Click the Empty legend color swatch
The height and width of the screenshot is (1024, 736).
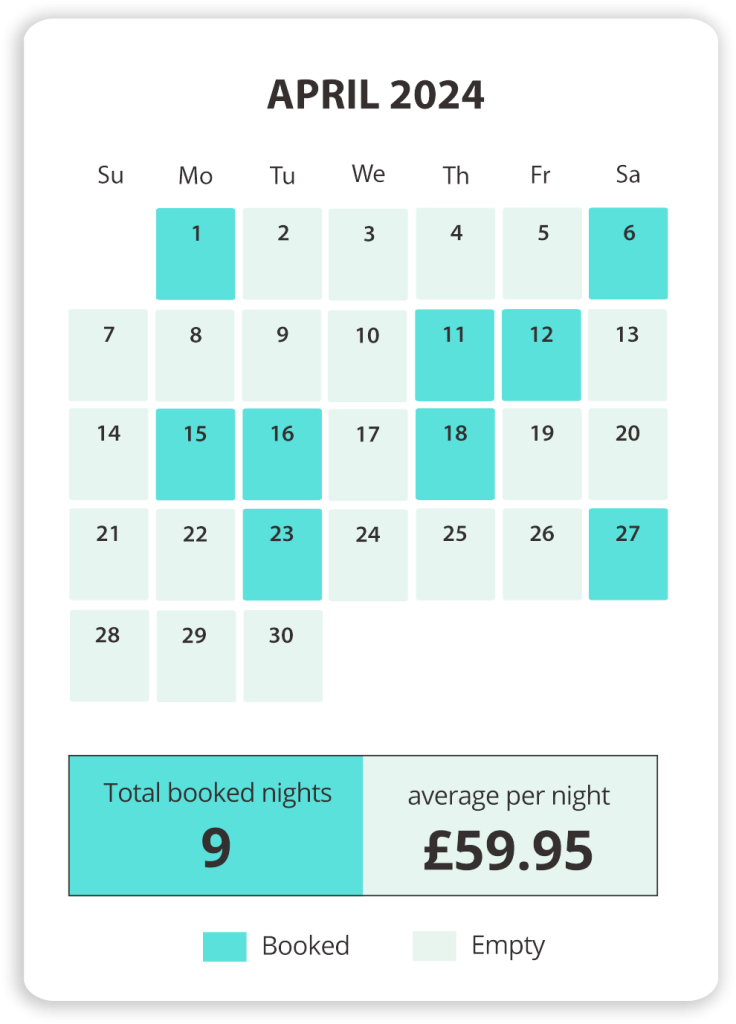(x=434, y=946)
